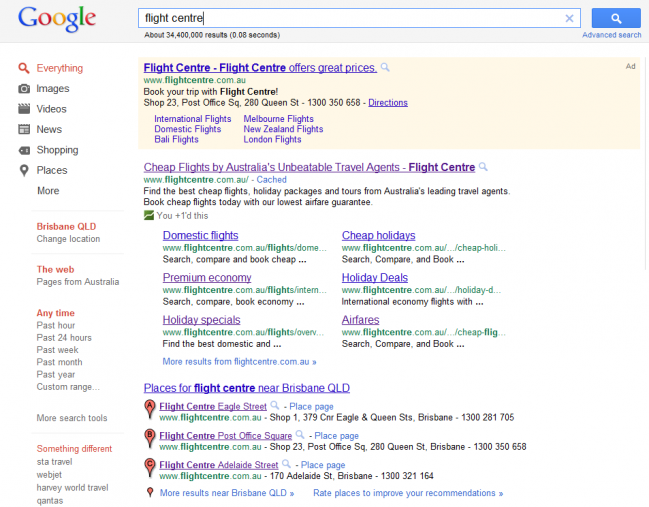Select Everything search filter
Image resolution: width=649 pixels, height=507 pixels.
(x=60, y=68)
